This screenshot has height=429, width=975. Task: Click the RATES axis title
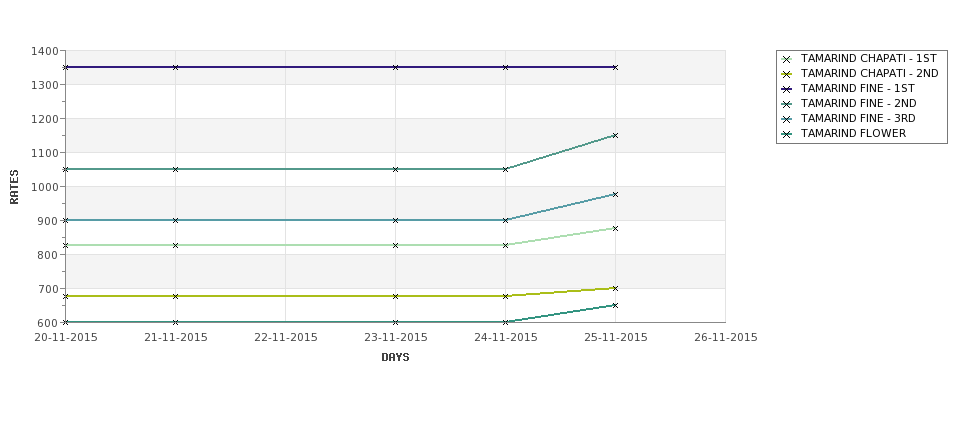click(14, 187)
